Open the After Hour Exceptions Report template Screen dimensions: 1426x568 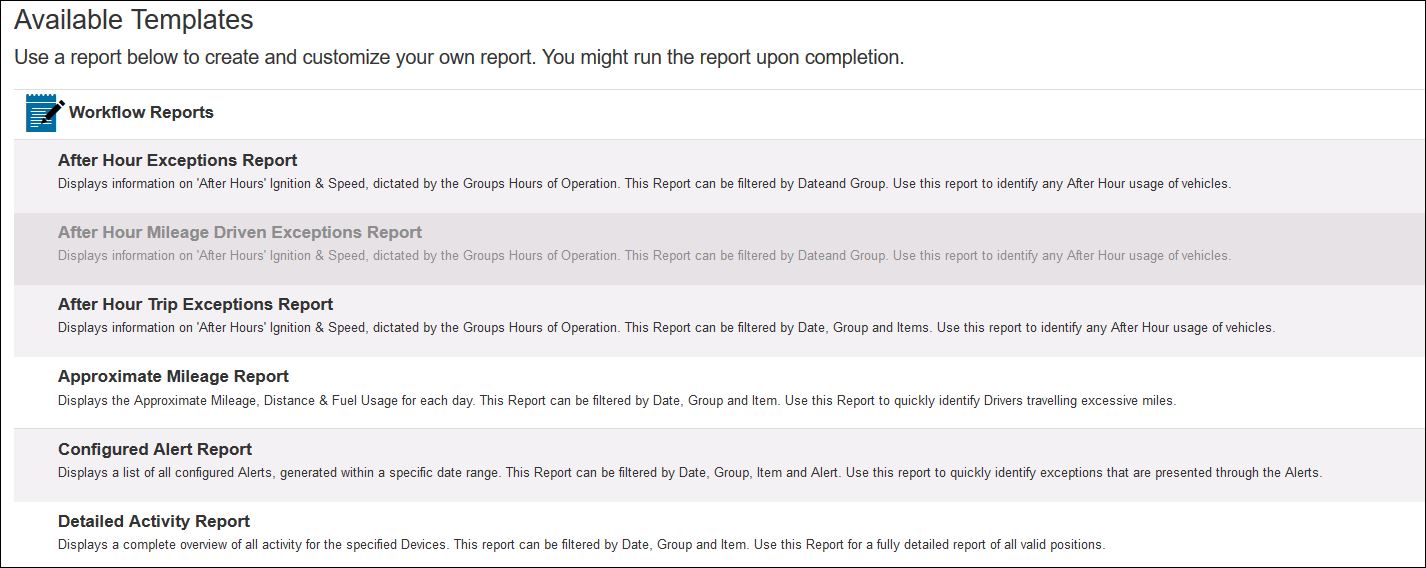coord(177,160)
